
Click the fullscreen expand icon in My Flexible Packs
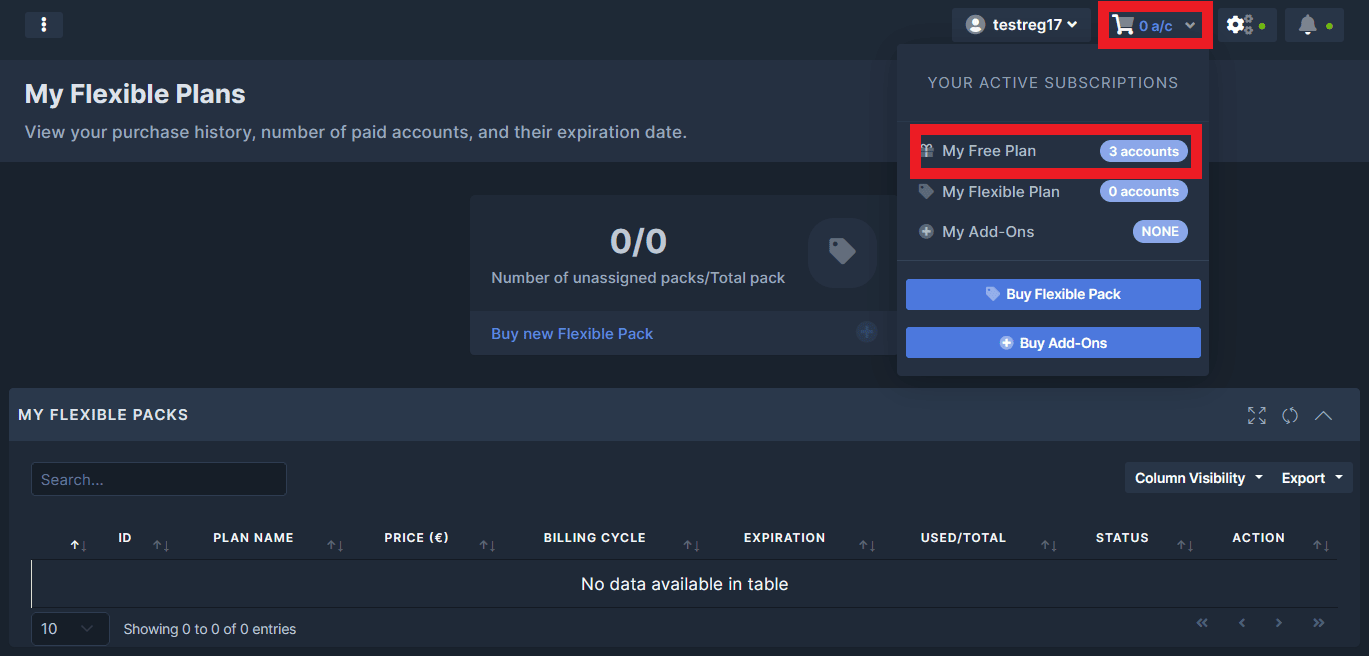click(x=1256, y=415)
